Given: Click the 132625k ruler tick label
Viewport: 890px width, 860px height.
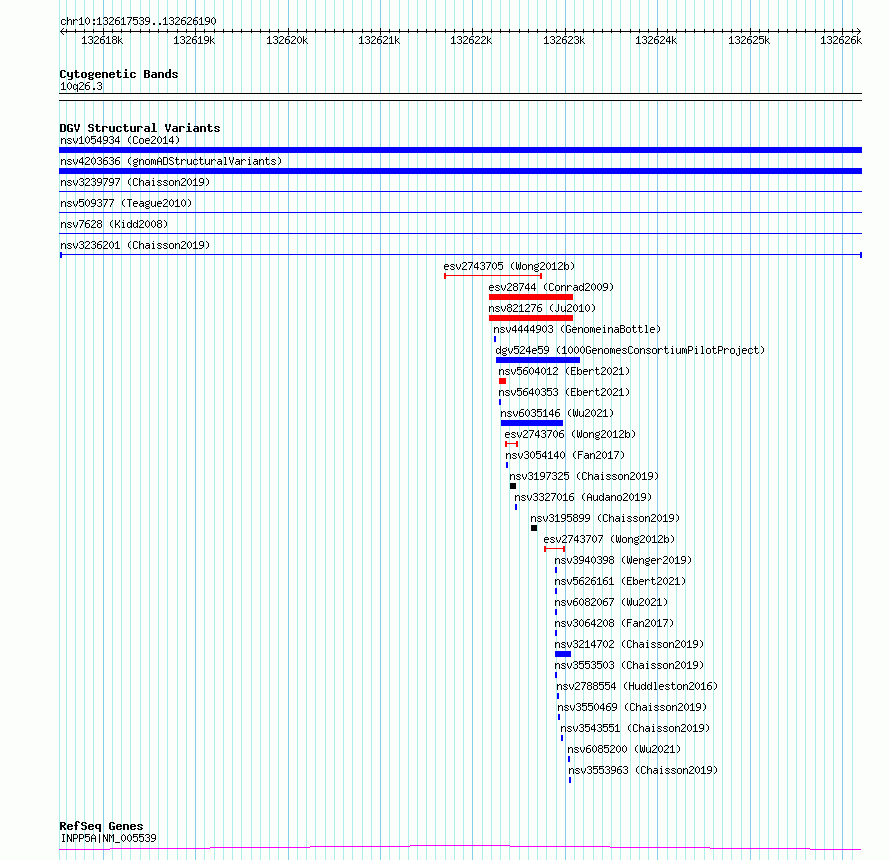Looking at the screenshot, I should pos(749,40).
